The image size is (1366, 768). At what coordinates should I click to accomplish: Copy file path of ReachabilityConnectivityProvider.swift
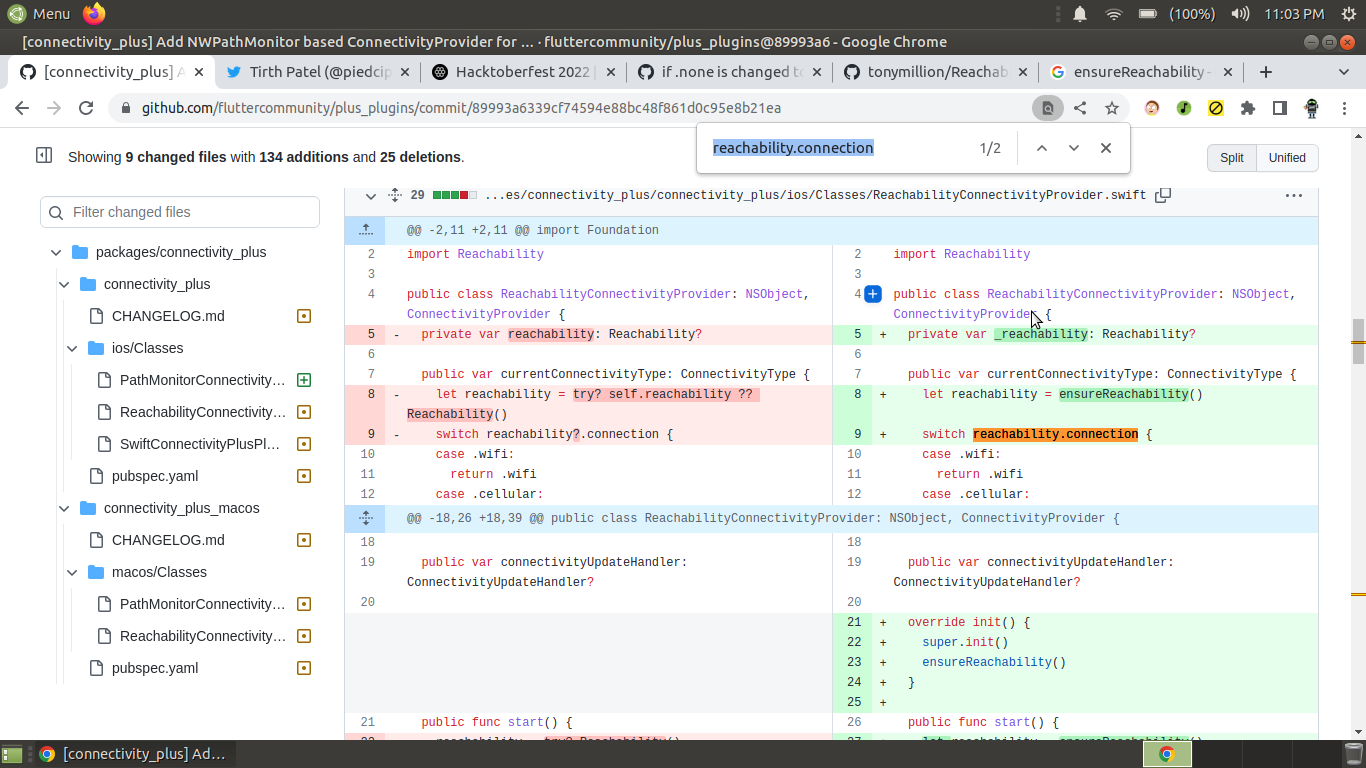tap(1162, 195)
